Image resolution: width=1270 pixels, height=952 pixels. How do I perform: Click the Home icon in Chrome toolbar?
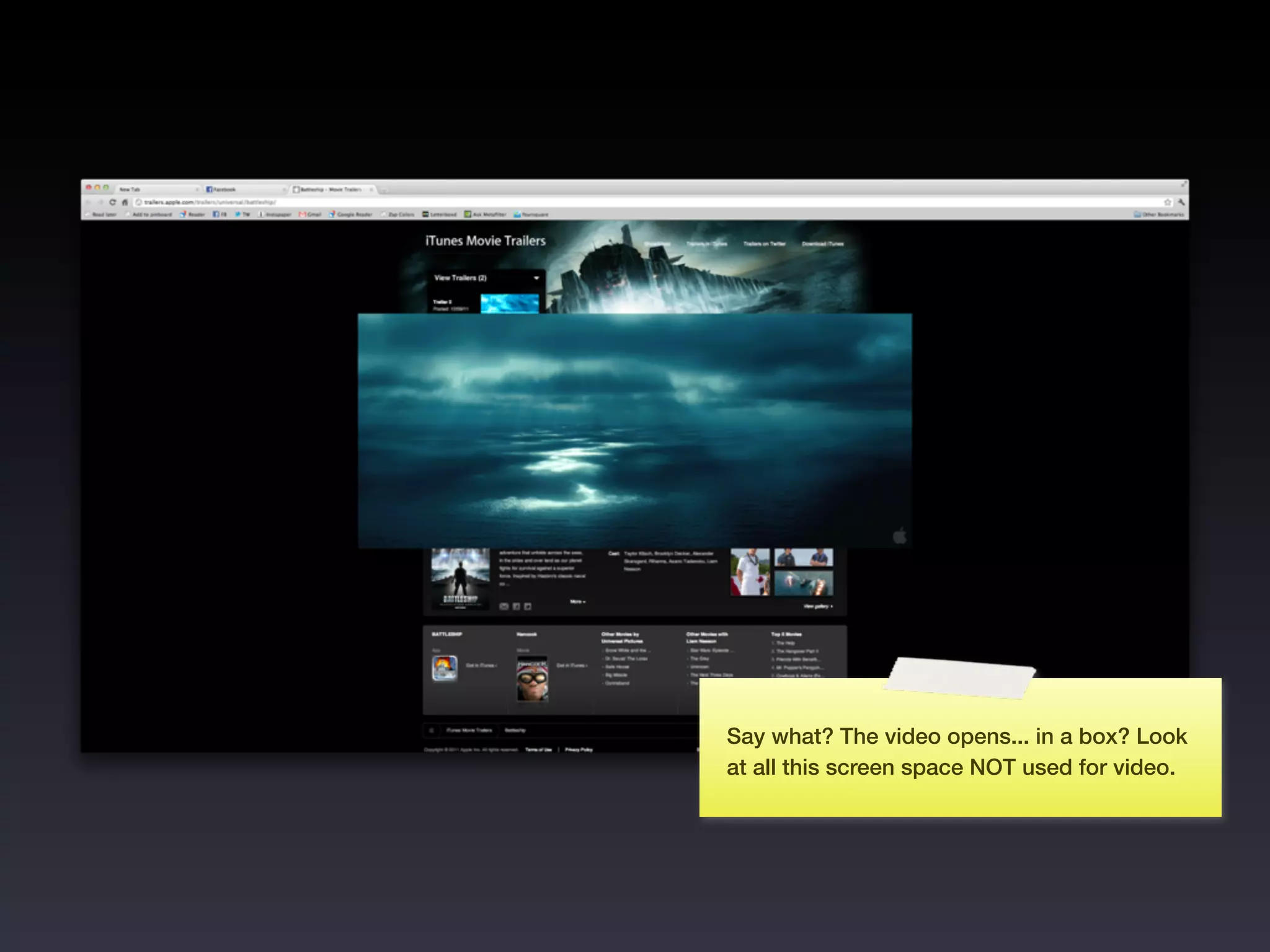(125, 202)
